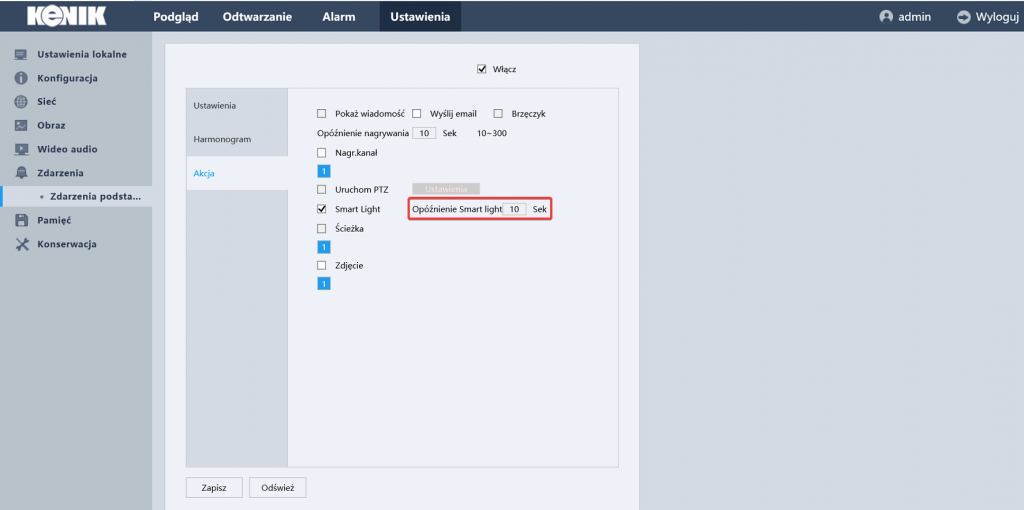
Task: Click the Obraz picture icon
Action: 20,126
